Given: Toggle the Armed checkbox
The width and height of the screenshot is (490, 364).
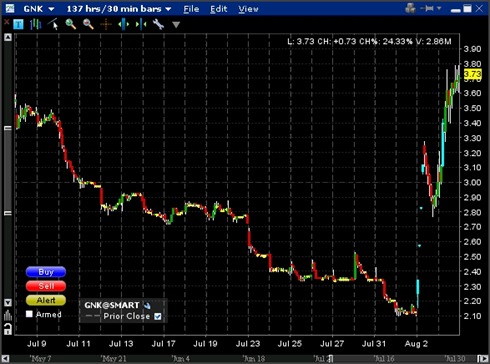Looking at the screenshot, I should (x=29, y=314).
